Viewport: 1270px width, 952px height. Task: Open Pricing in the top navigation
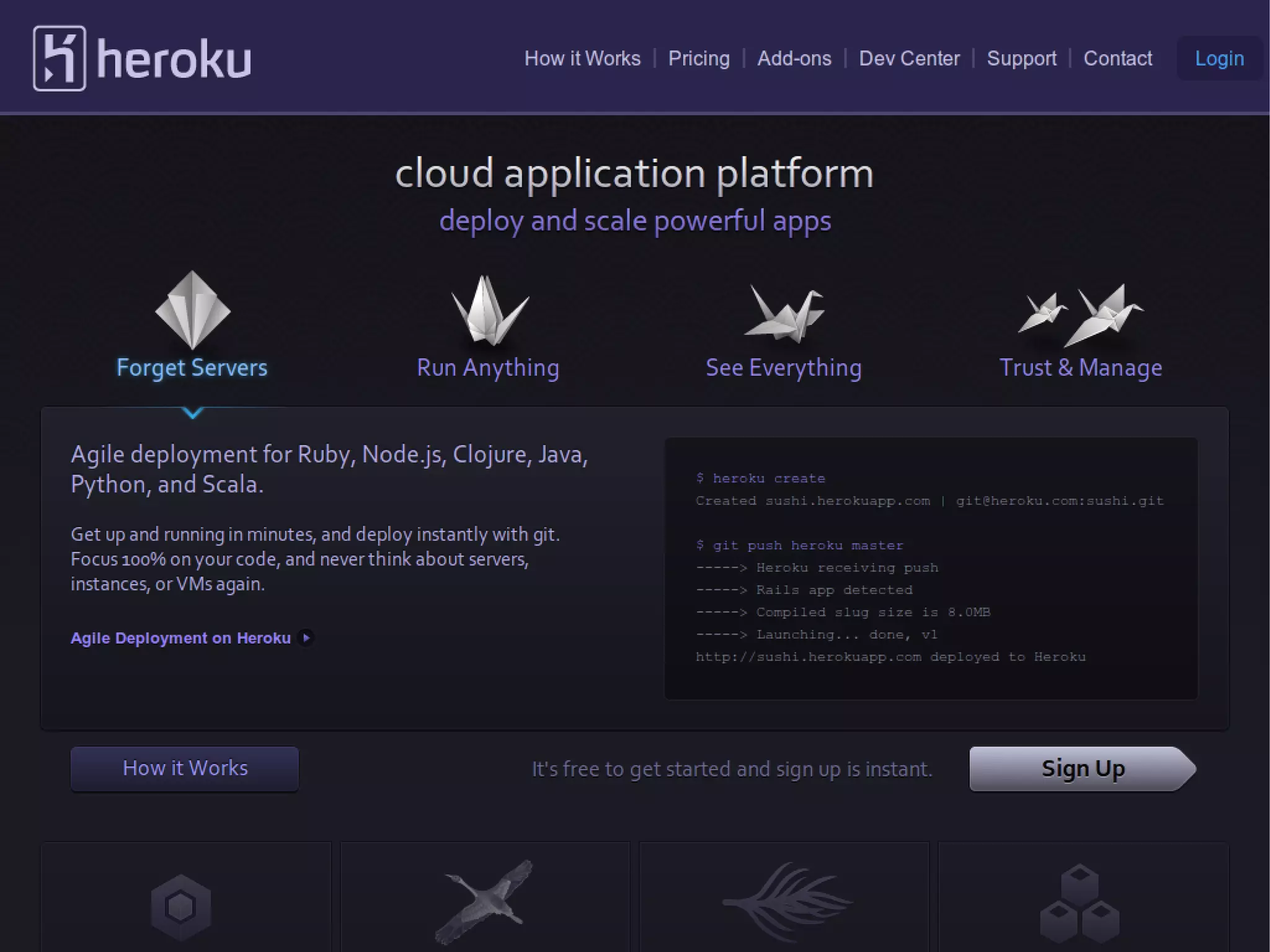699,58
